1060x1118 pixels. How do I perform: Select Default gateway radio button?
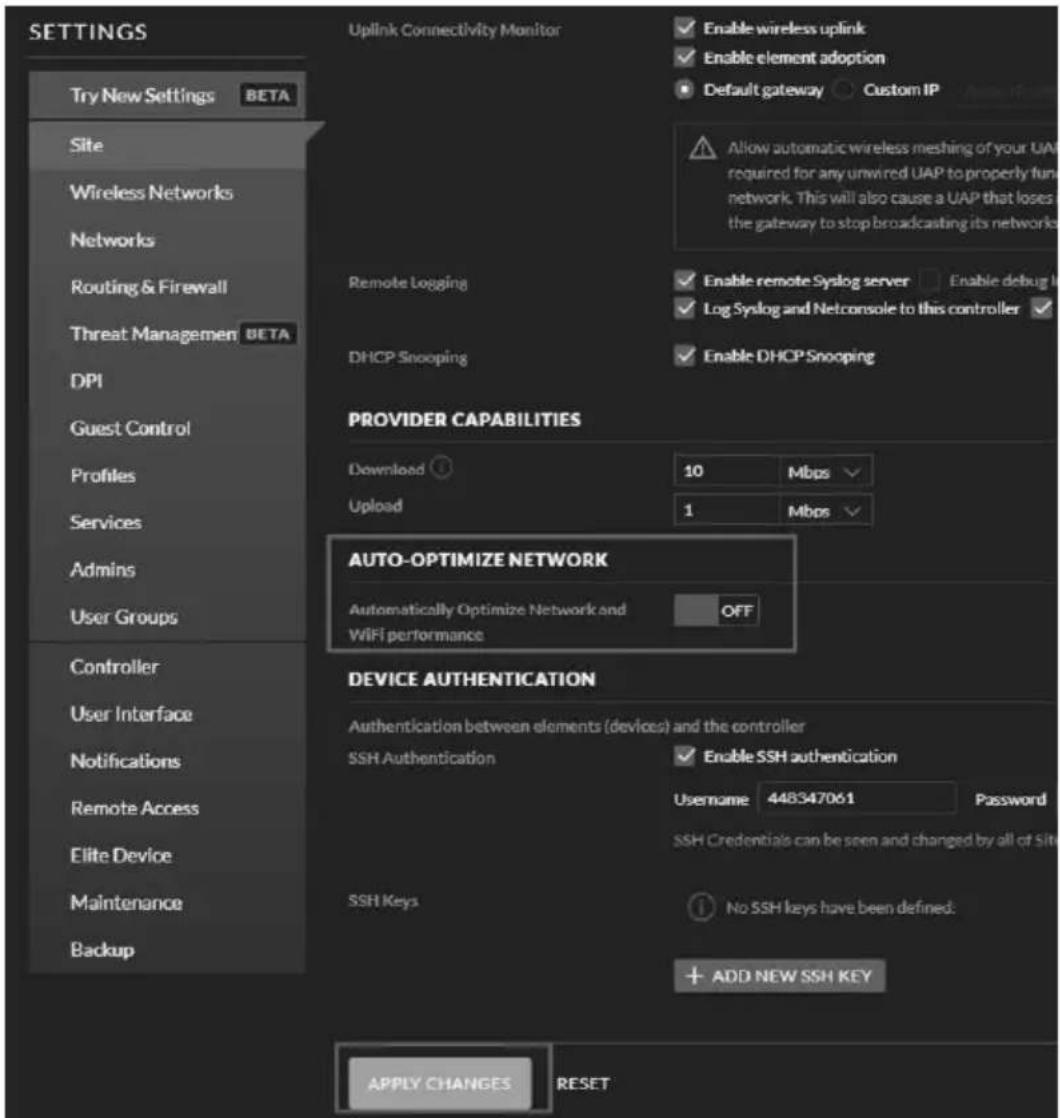[x=684, y=90]
